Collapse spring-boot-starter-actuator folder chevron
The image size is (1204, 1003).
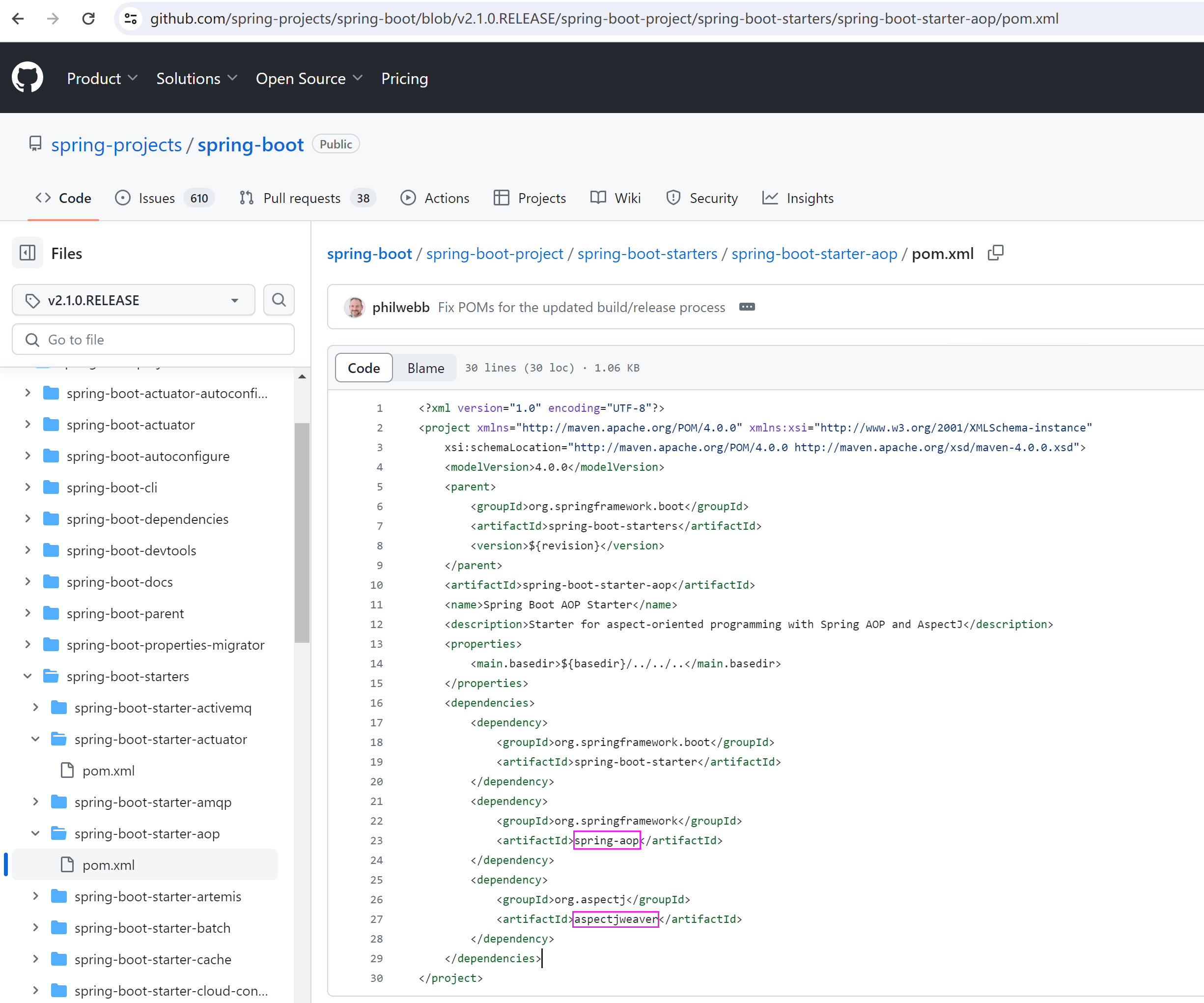click(35, 739)
